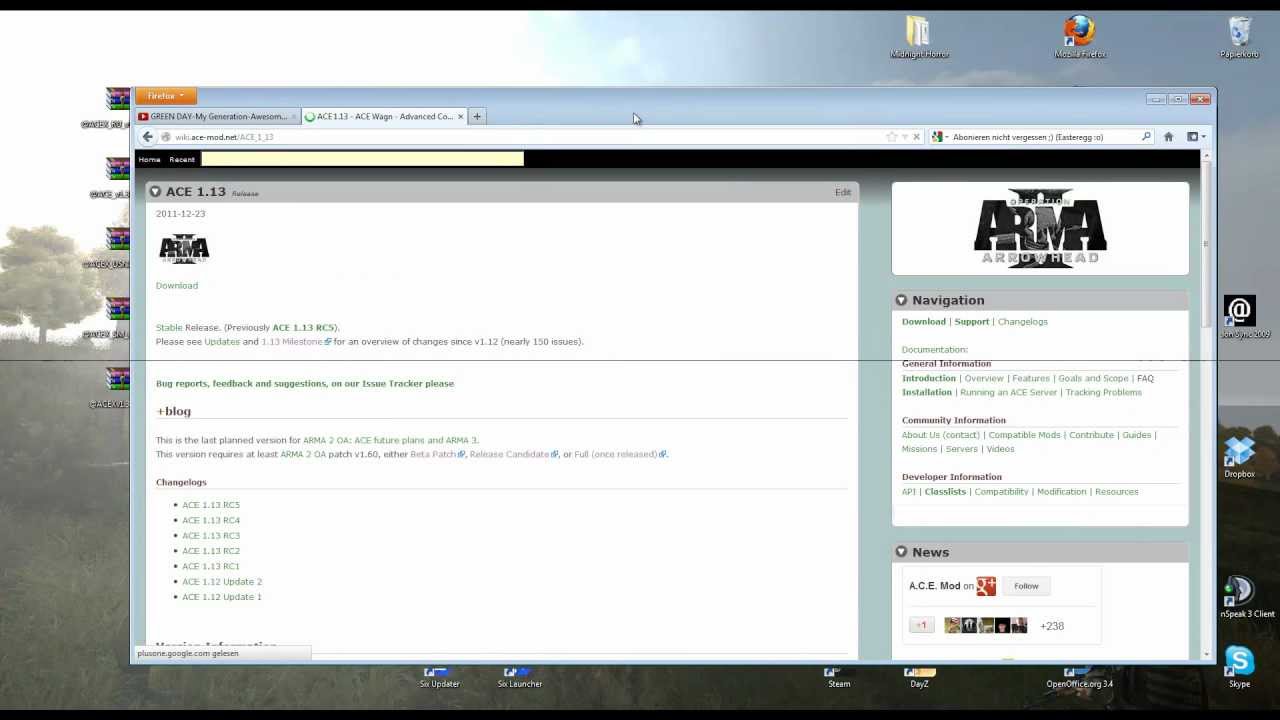This screenshot has width=1280, height=720.
Task: Open the Steam desktop shortcut
Action: [x=839, y=679]
